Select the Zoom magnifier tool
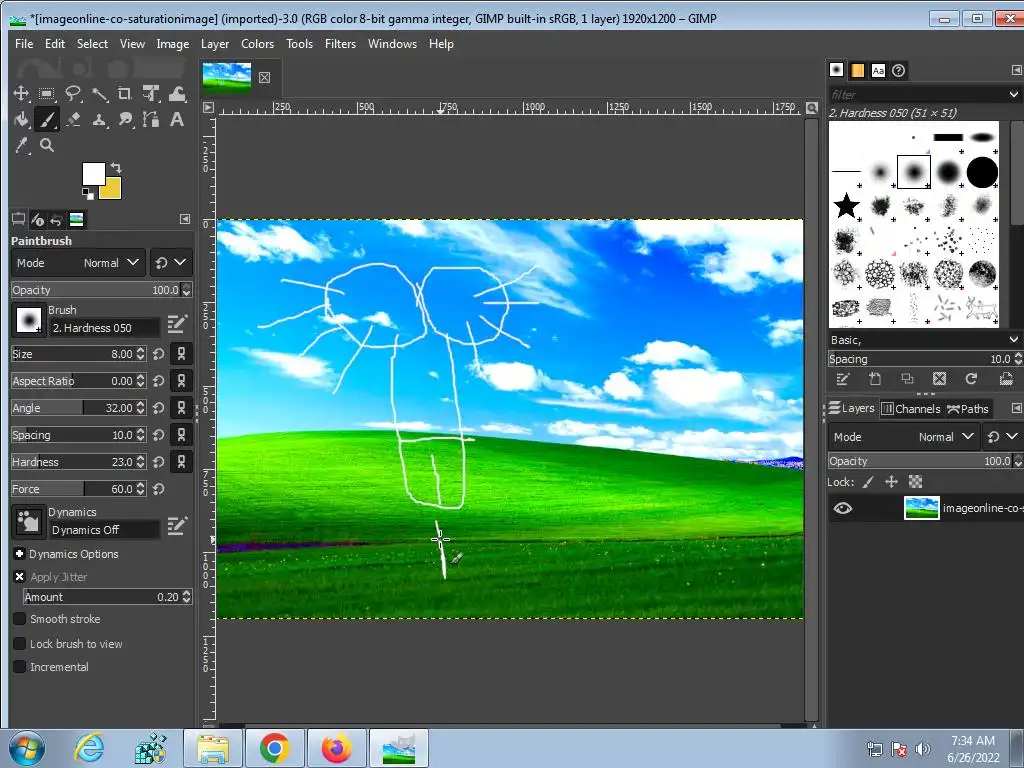 46,145
